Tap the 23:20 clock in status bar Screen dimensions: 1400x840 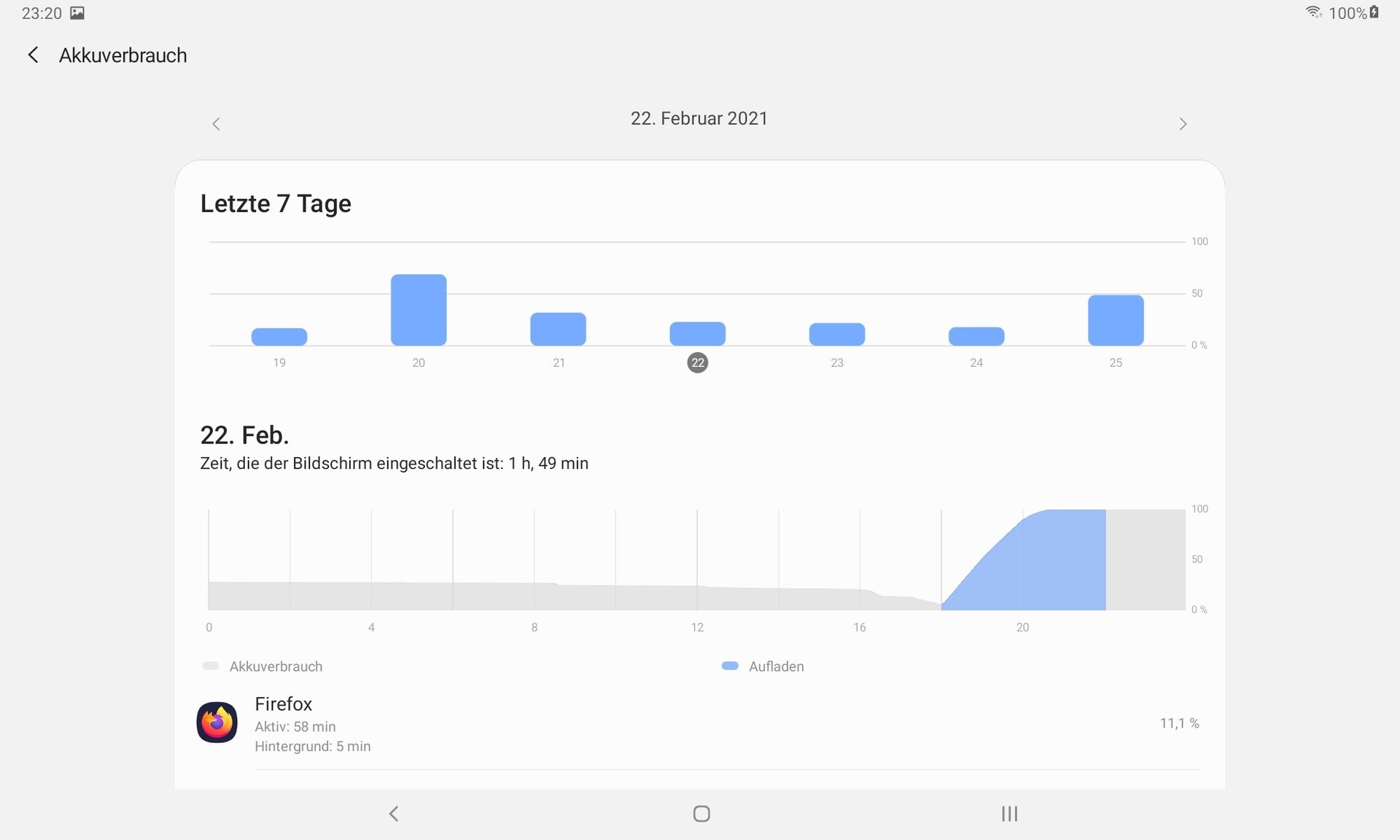pyautogui.click(x=42, y=13)
